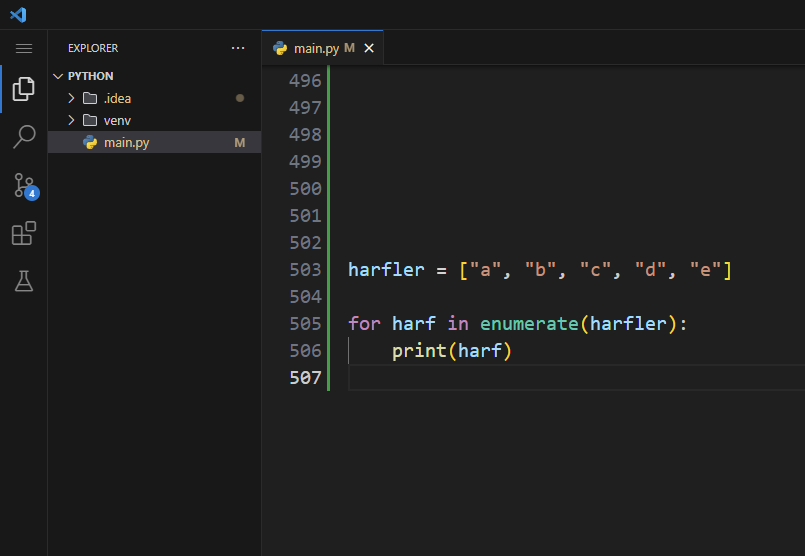Open Explorer views and more actions ellipsis
The height and width of the screenshot is (556, 805).
point(238,48)
